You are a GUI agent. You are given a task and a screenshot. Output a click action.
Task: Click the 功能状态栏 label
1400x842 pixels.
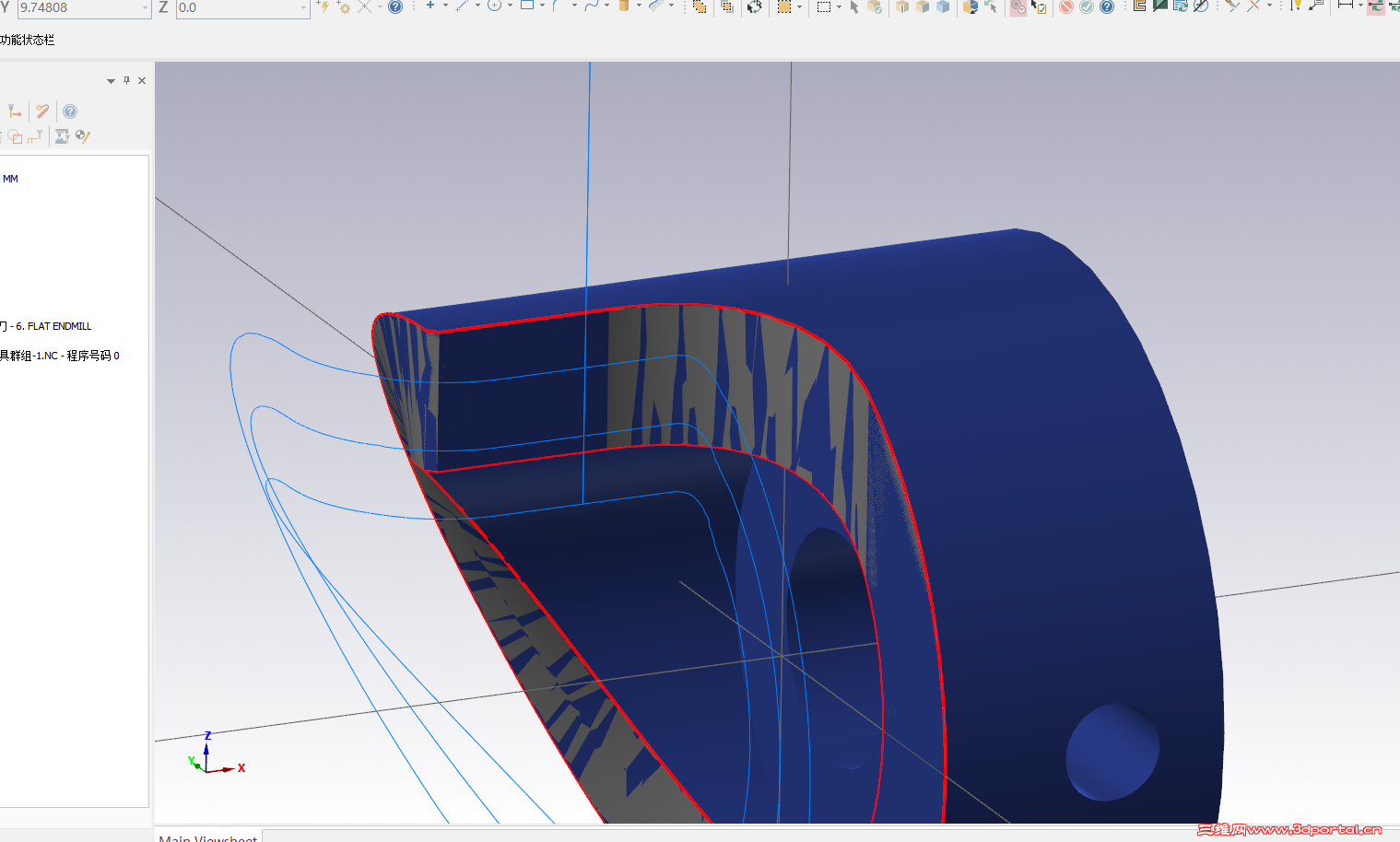pyautogui.click(x=28, y=40)
